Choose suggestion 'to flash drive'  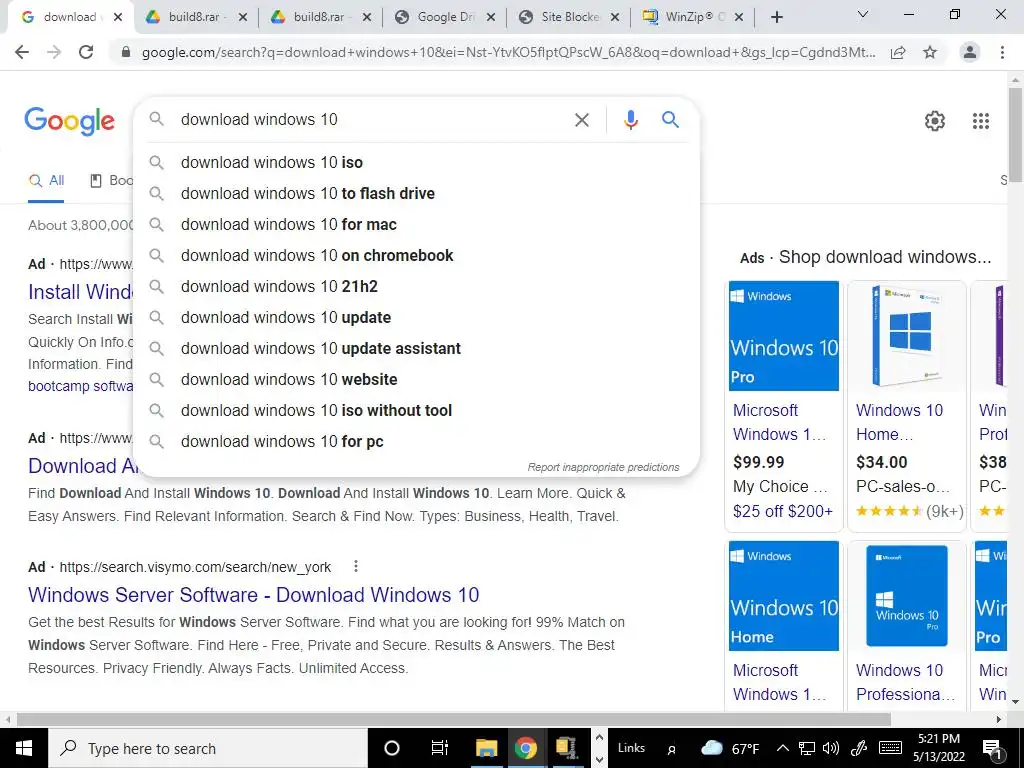[416, 193]
